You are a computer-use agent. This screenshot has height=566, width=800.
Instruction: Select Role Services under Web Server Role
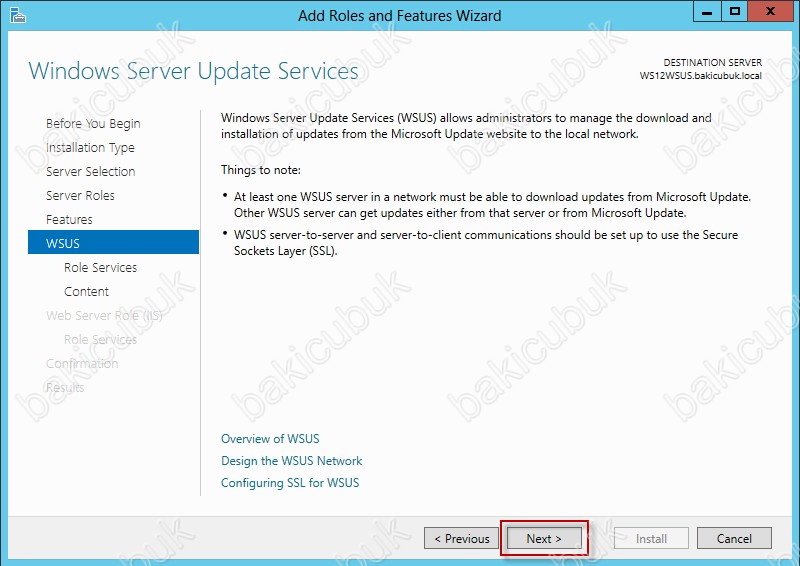[101, 339]
